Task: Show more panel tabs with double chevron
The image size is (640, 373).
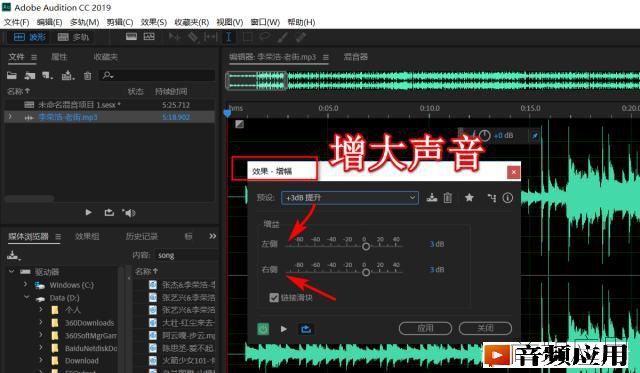Action: [x=213, y=236]
